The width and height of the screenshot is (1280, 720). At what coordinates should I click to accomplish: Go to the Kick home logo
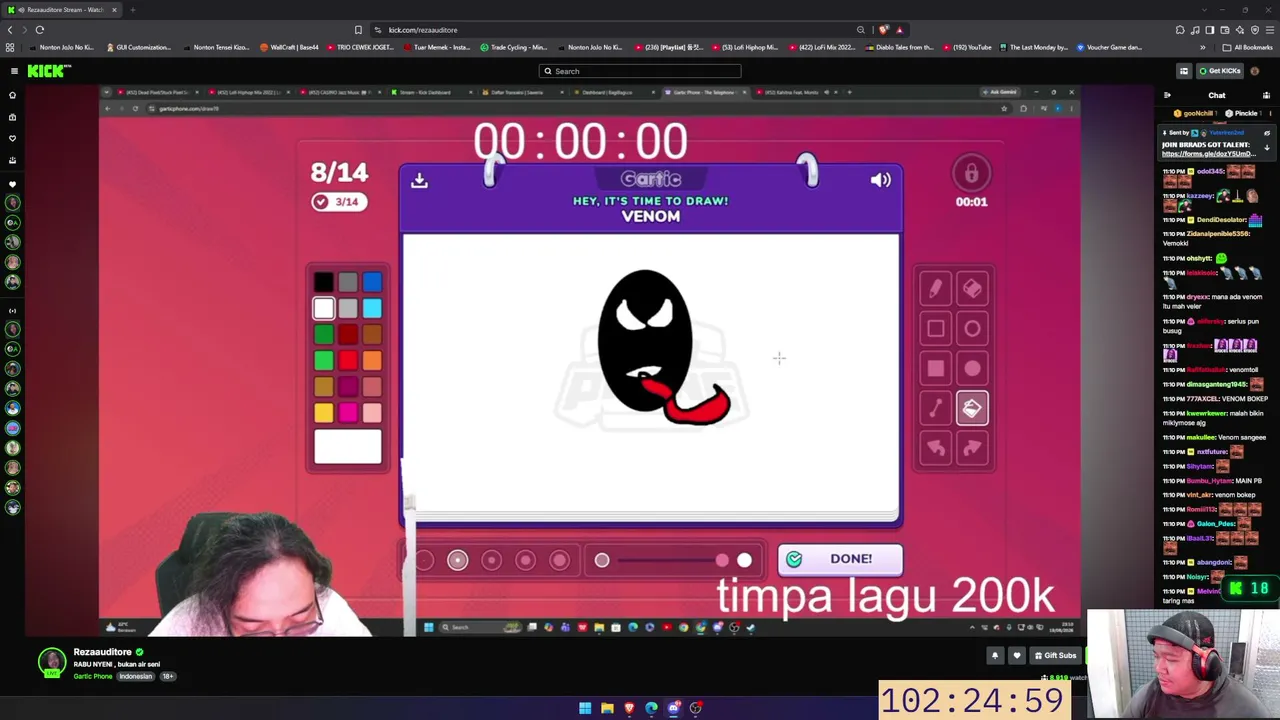pyautogui.click(x=49, y=71)
